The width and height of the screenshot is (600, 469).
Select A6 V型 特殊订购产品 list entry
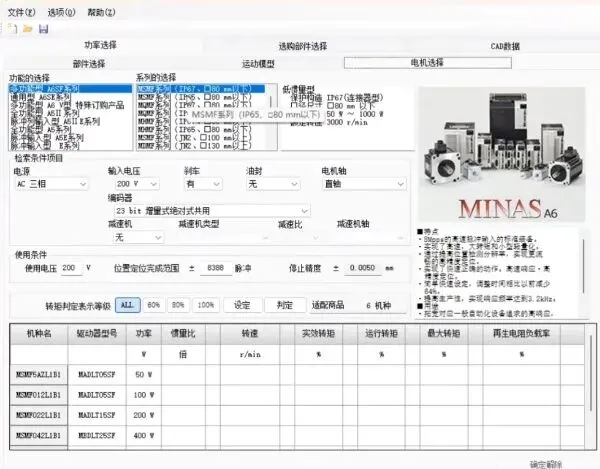[70, 105]
